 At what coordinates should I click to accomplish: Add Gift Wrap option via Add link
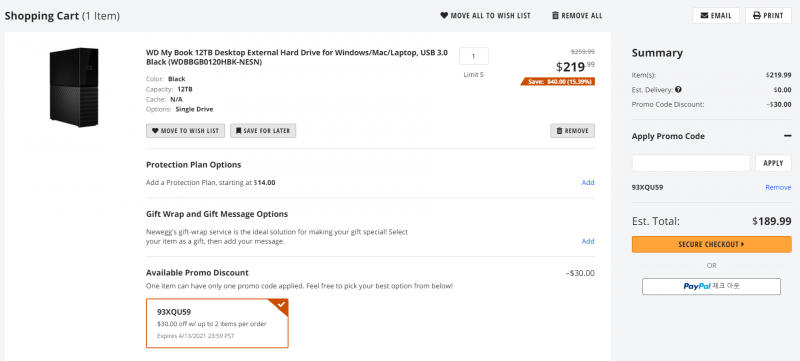[588, 241]
